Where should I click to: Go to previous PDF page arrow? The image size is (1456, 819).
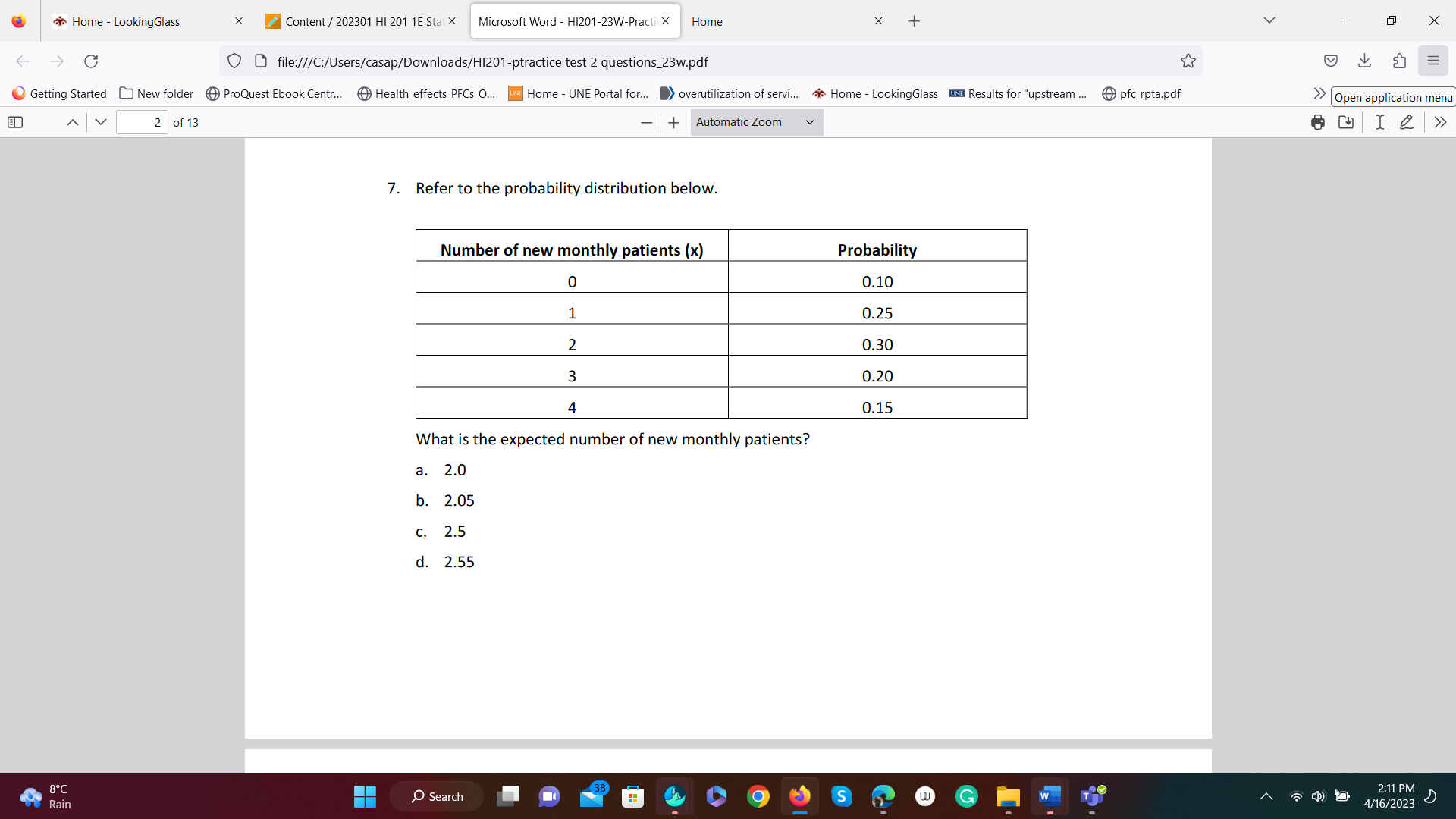point(73,122)
